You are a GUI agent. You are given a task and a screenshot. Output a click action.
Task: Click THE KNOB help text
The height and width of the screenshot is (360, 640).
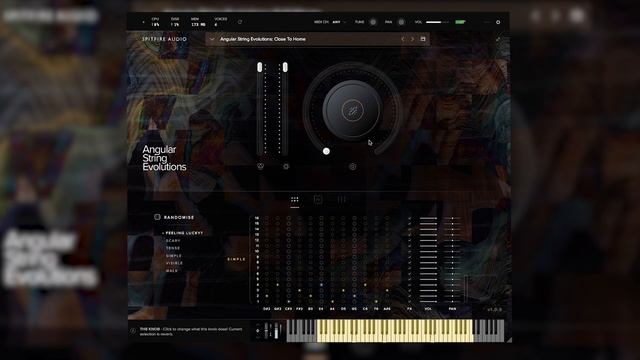point(191,331)
